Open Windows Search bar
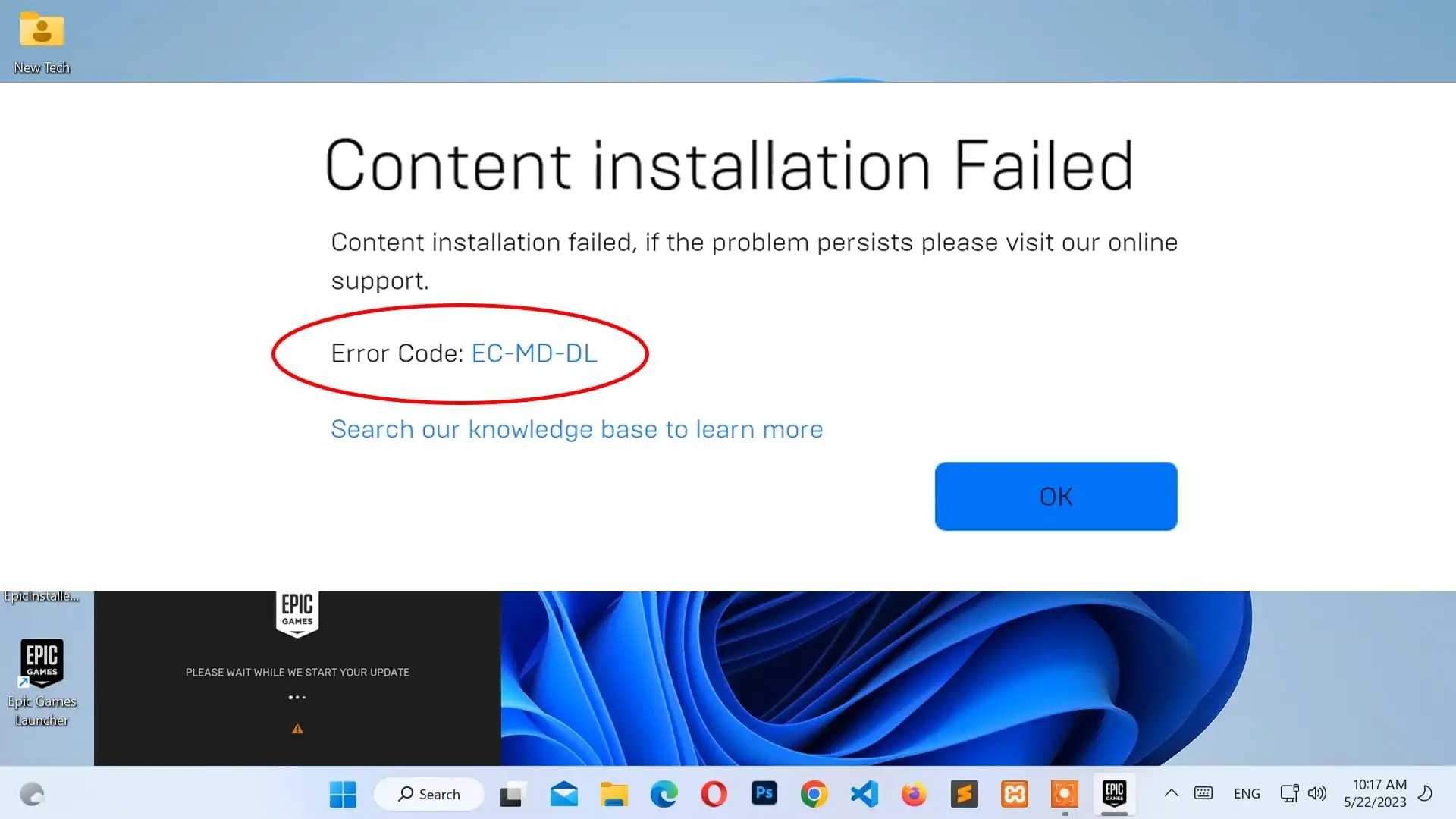 (x=428, y=793)
